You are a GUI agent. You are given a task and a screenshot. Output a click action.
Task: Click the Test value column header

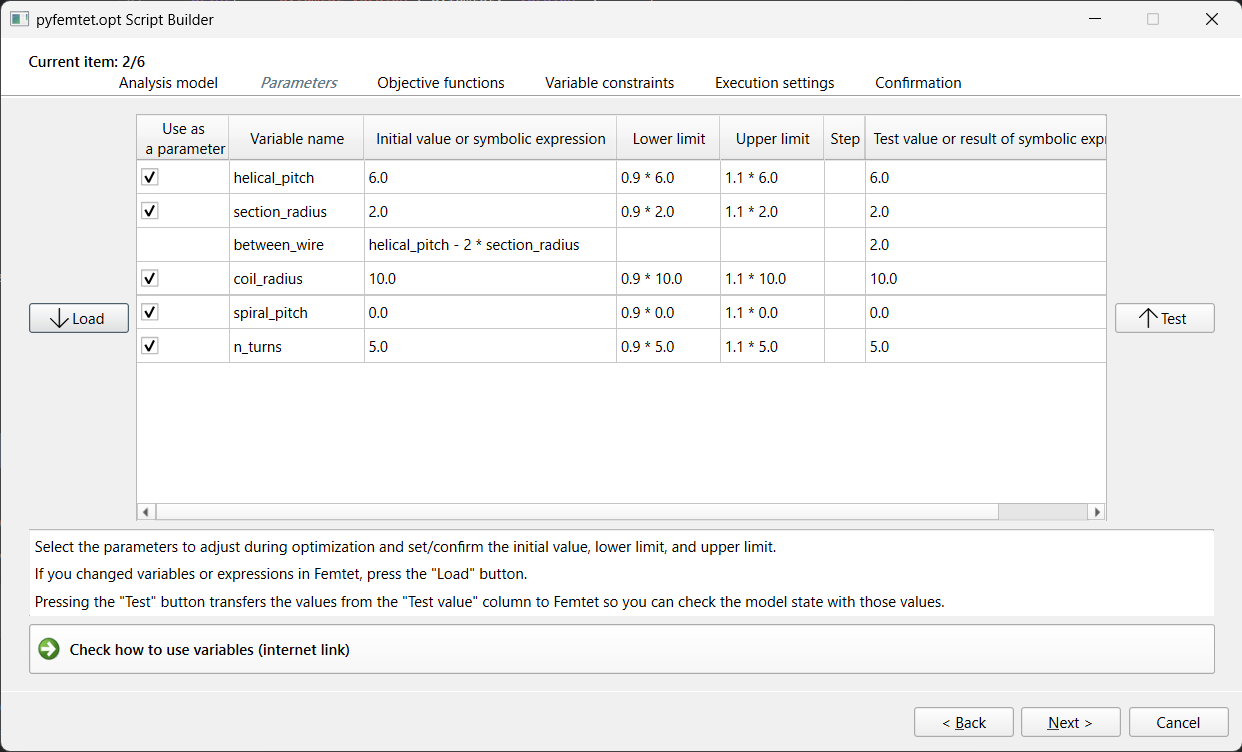[986, 138]
